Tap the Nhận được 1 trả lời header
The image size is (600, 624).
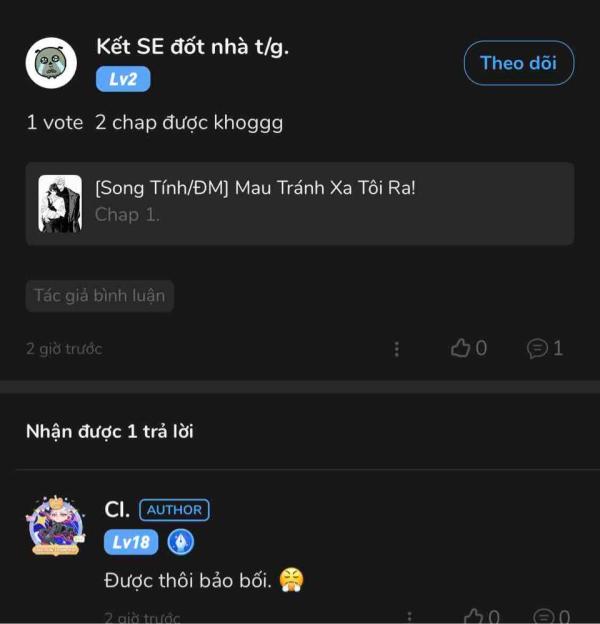(x=110, y=431)
